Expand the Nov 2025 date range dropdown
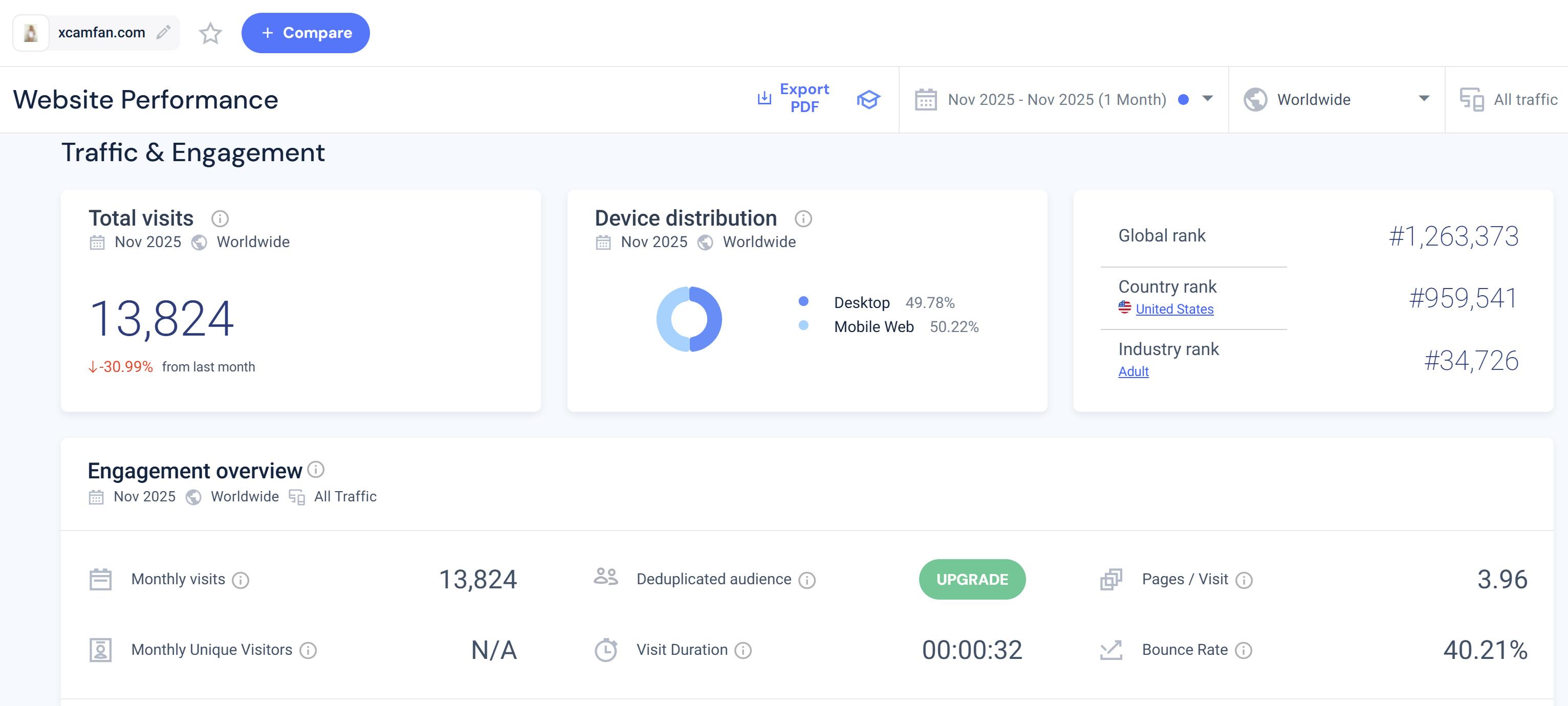Screen dimensions: 1568x706 tap(1063, 99)
